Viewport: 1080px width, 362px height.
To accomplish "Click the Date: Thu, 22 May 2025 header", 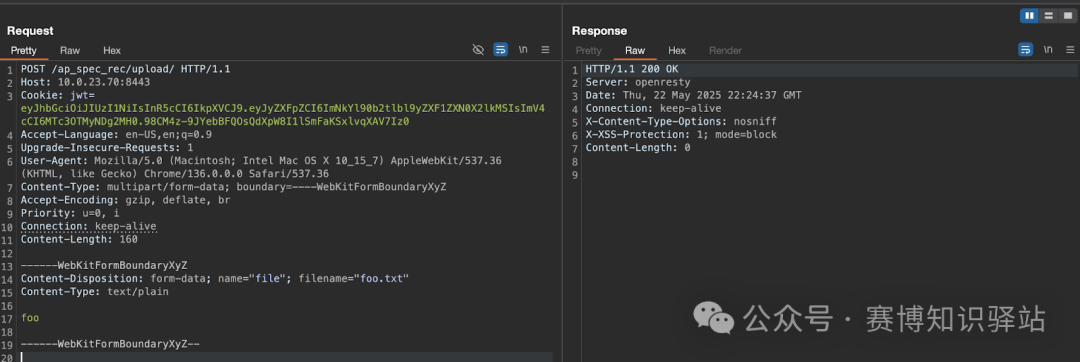I will pos(694,96).
